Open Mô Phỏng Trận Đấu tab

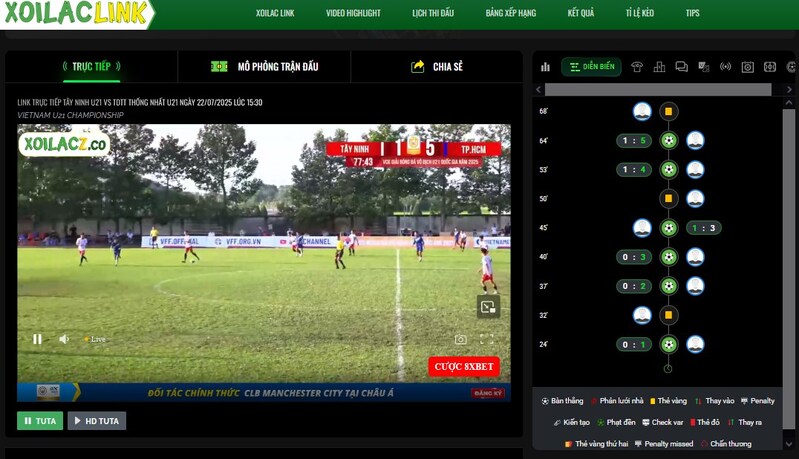pos(264,67)
